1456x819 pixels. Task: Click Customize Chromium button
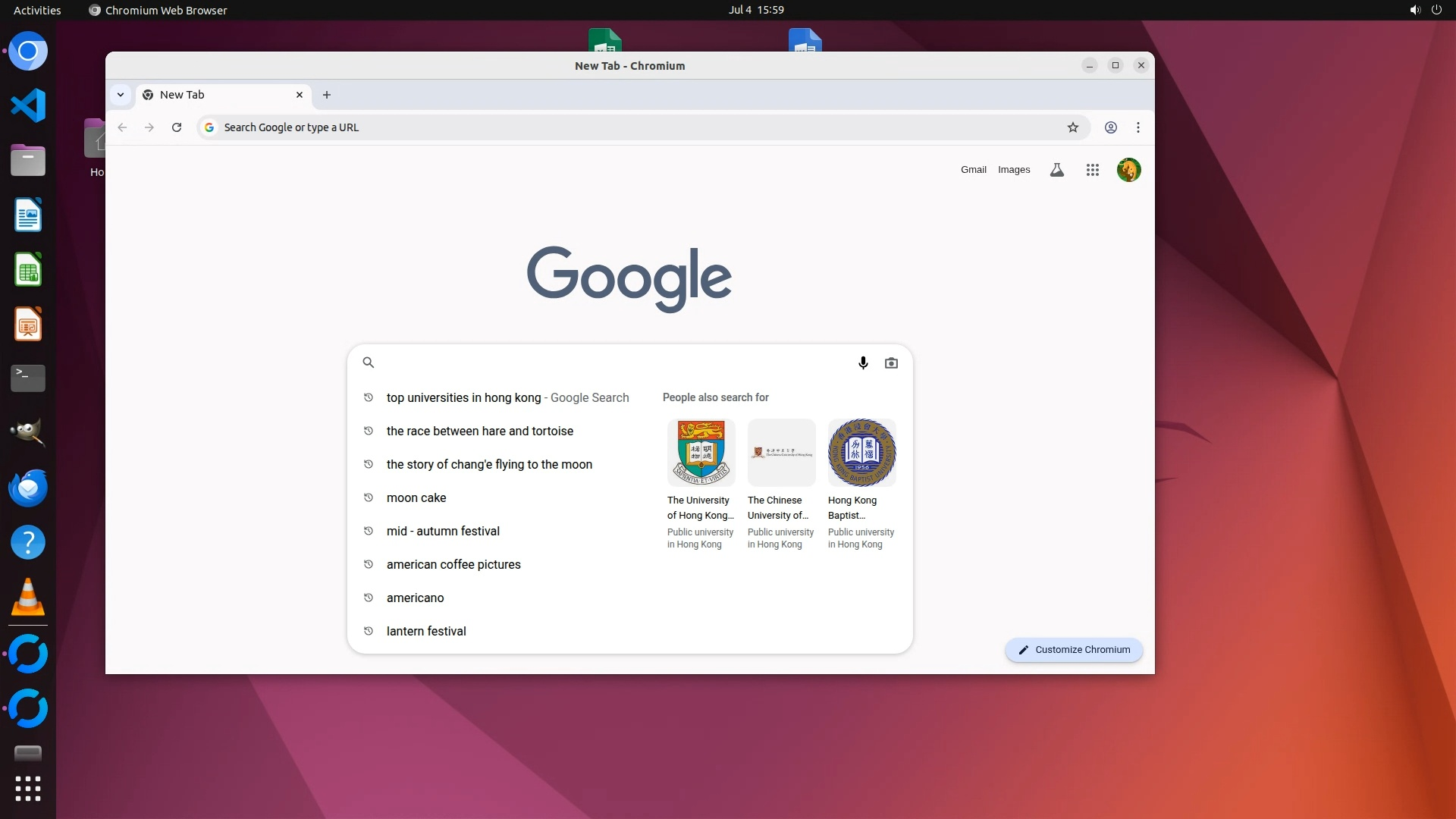pyautogui.click(x=1073, y=650)
